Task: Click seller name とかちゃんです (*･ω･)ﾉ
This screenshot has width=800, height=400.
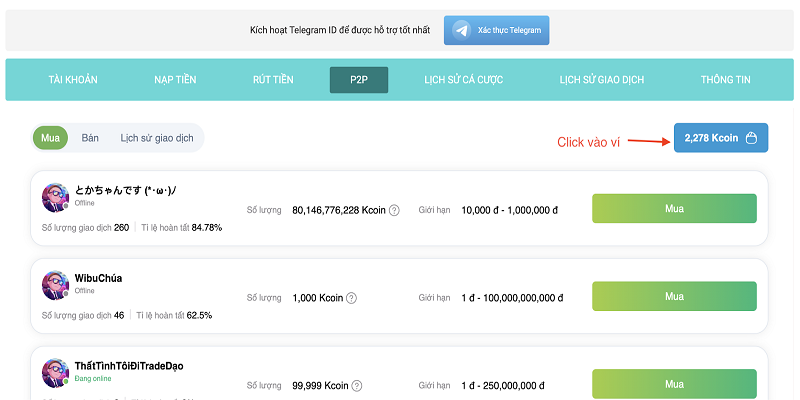Action: [126, 190]
